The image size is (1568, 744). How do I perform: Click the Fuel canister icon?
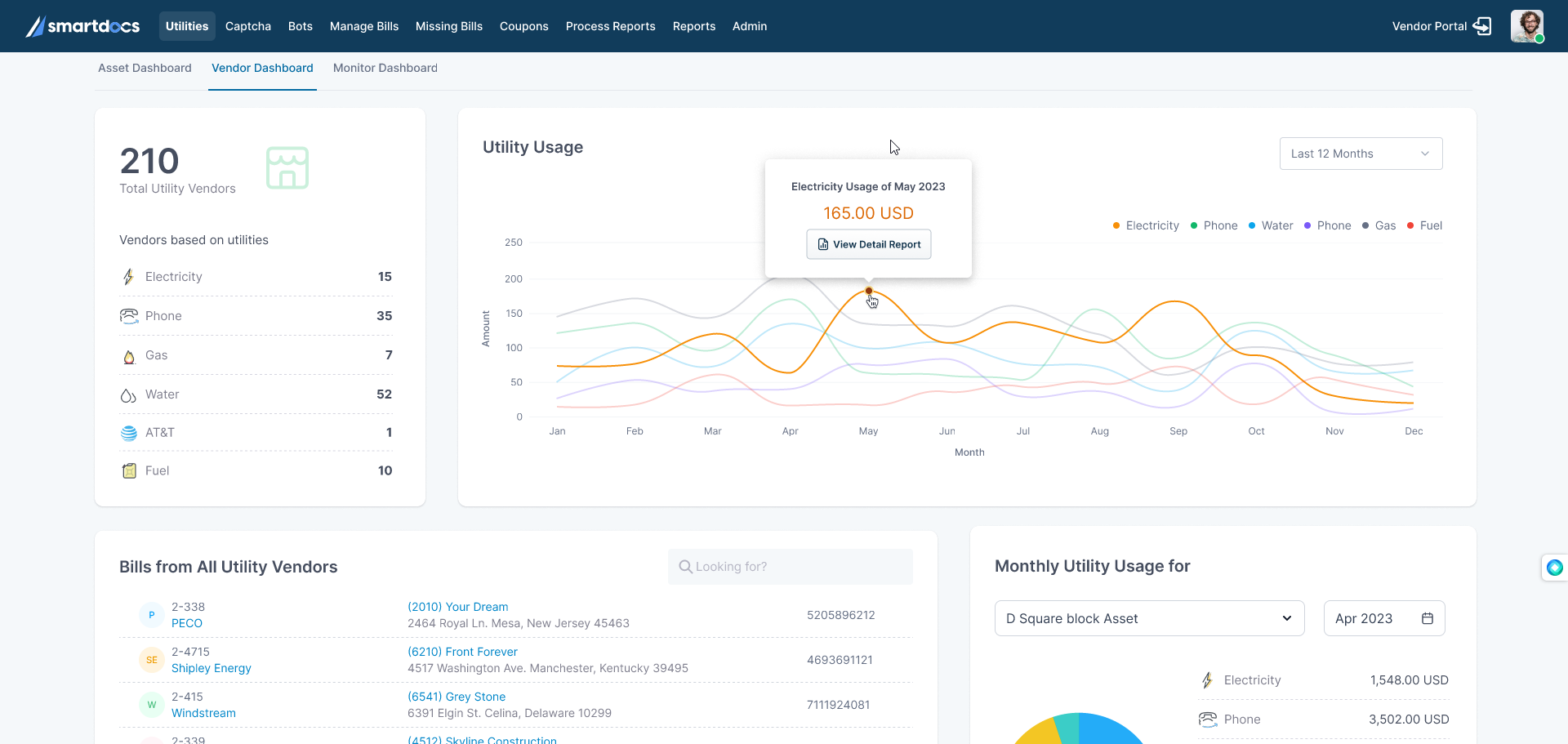129,471
